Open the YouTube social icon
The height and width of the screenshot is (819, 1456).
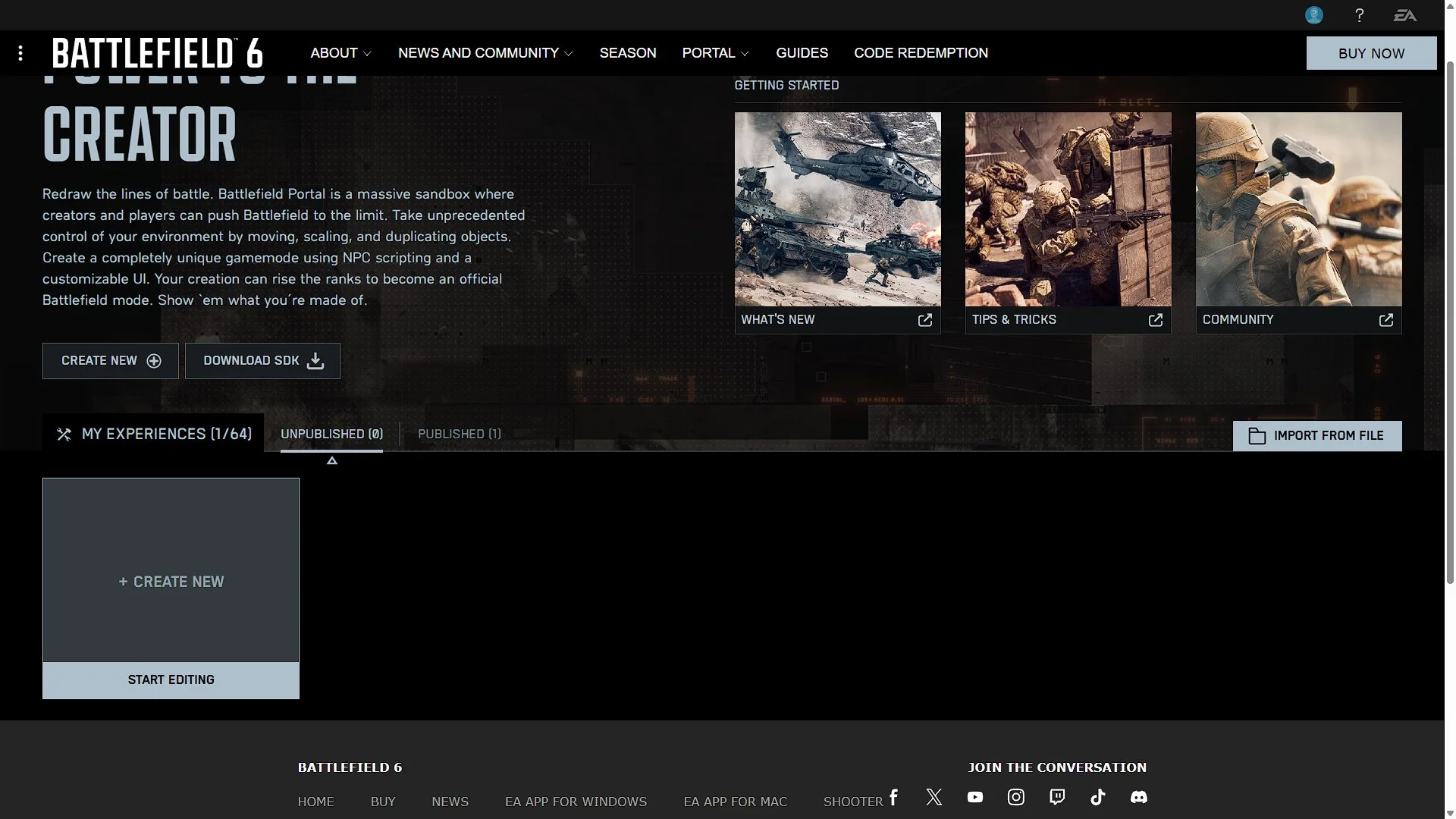click(x=975, y=797)
